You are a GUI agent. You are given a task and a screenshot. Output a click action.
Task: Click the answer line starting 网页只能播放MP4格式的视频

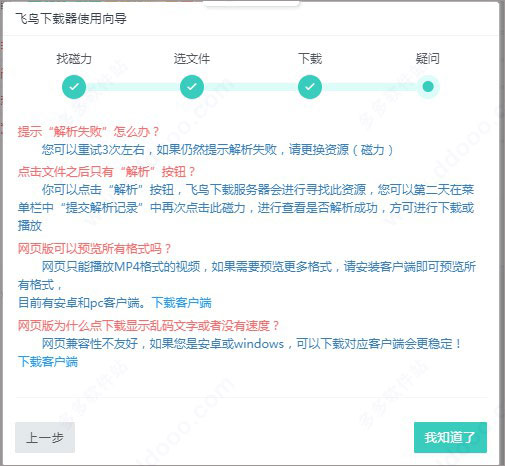point(259,267)
